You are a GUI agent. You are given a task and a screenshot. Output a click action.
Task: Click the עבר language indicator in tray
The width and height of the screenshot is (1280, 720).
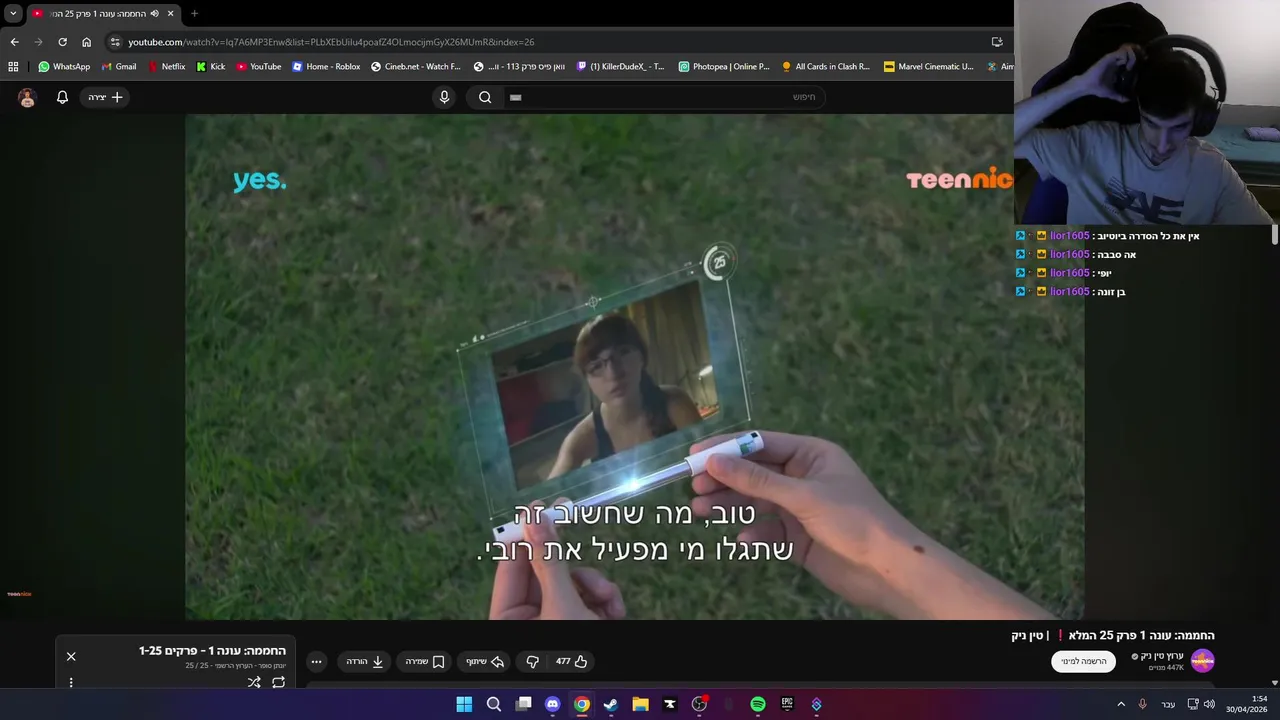click(1168, 704)
